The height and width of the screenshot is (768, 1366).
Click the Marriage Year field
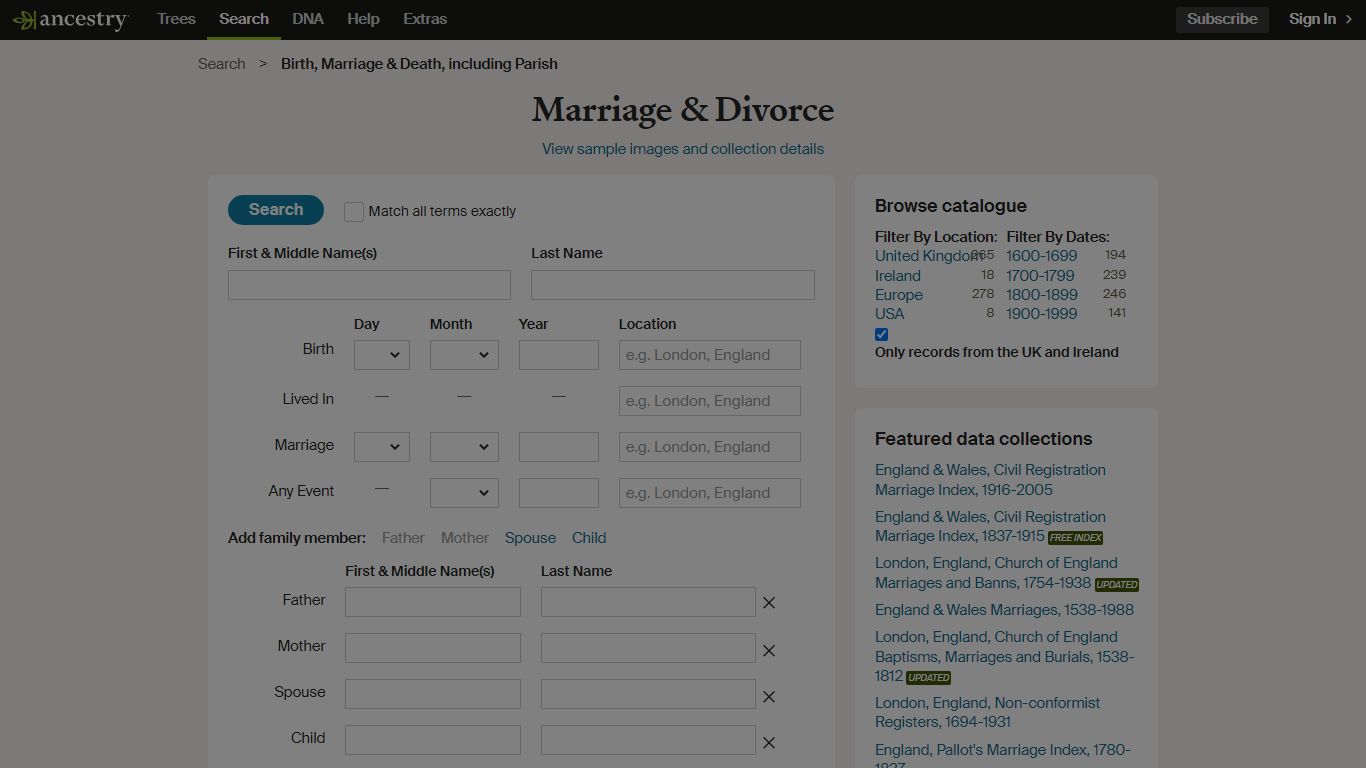click(x=559, y=447)
